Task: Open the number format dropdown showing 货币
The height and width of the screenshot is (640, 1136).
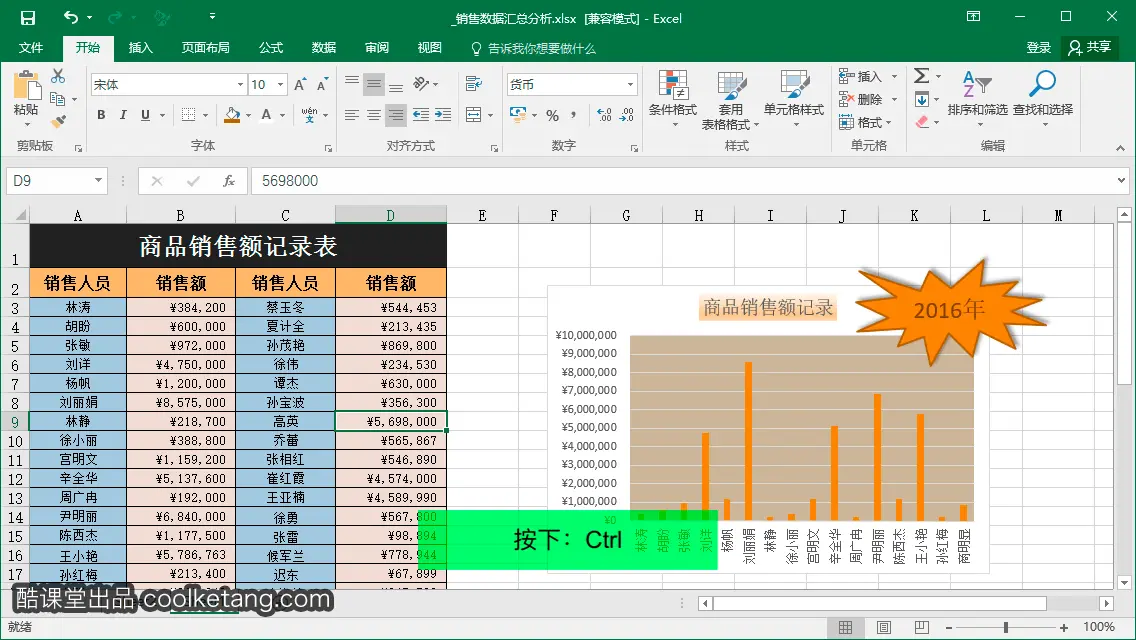Action: (x=630, y=85)
